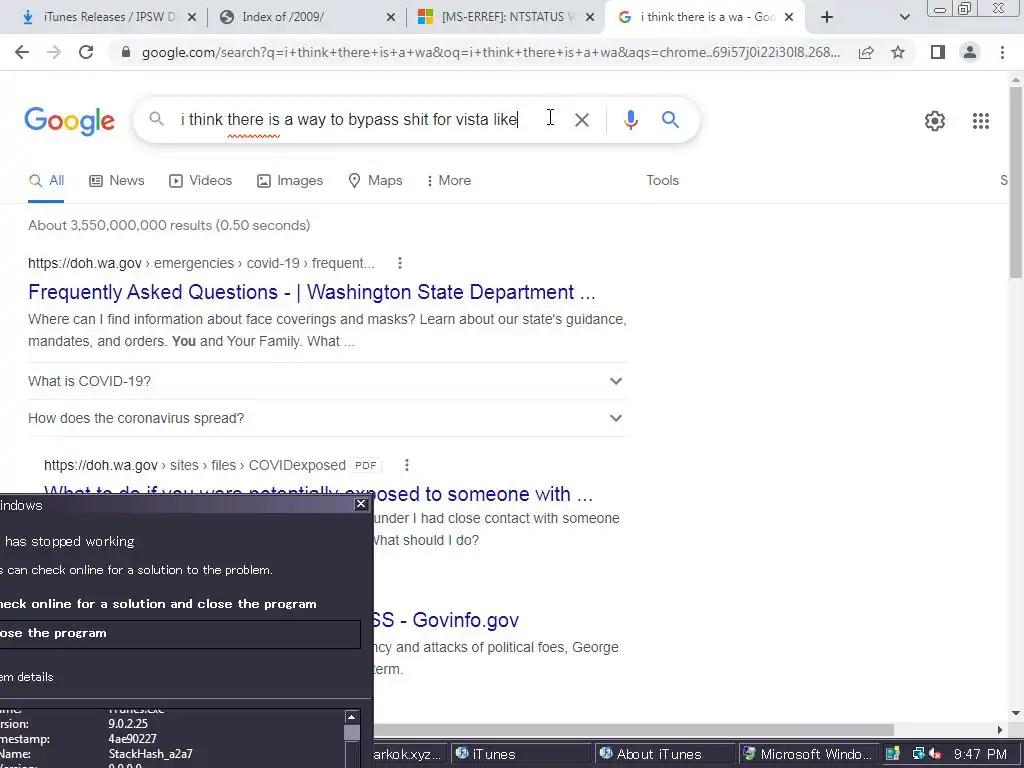Click inside the Google search box text
Viewport: 1024px width, 768px height.
[x=349, y=120]
